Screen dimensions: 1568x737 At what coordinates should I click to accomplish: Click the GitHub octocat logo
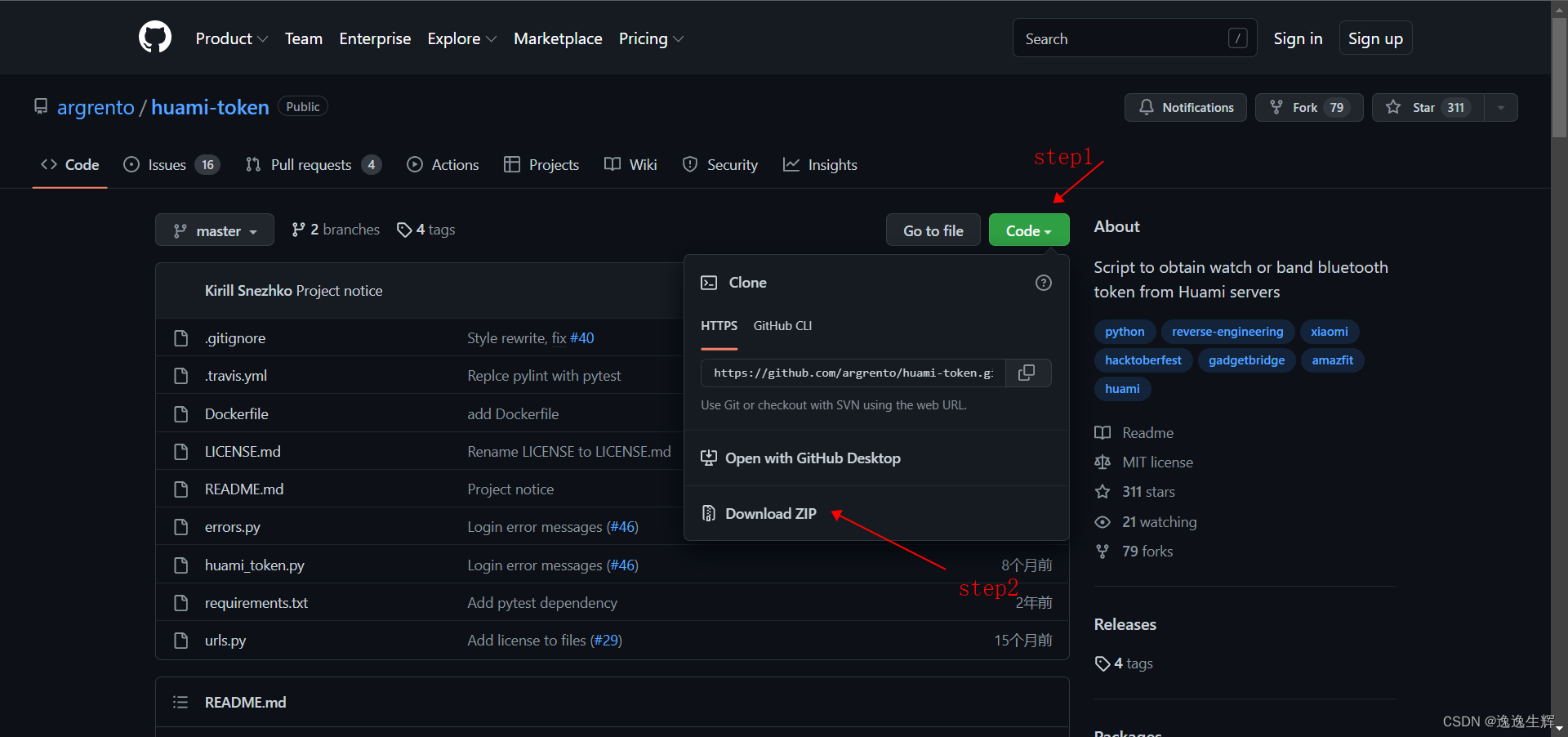(155, 38)
